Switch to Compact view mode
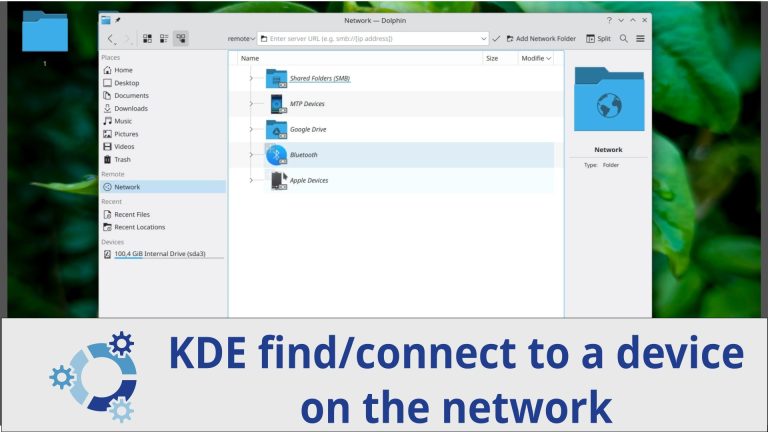Screen dimensions: 768x432 coord(164,39)
